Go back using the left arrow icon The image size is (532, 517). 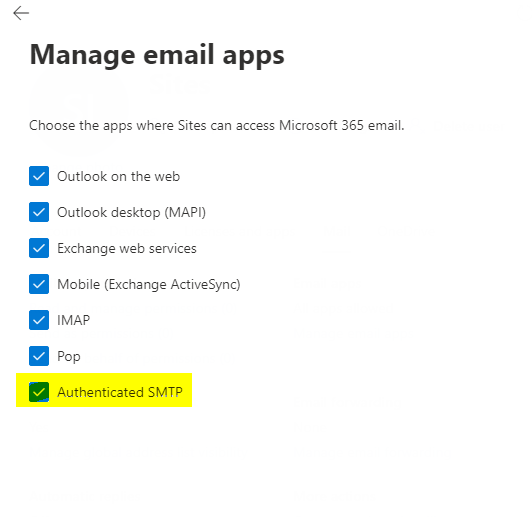(21, 13)
